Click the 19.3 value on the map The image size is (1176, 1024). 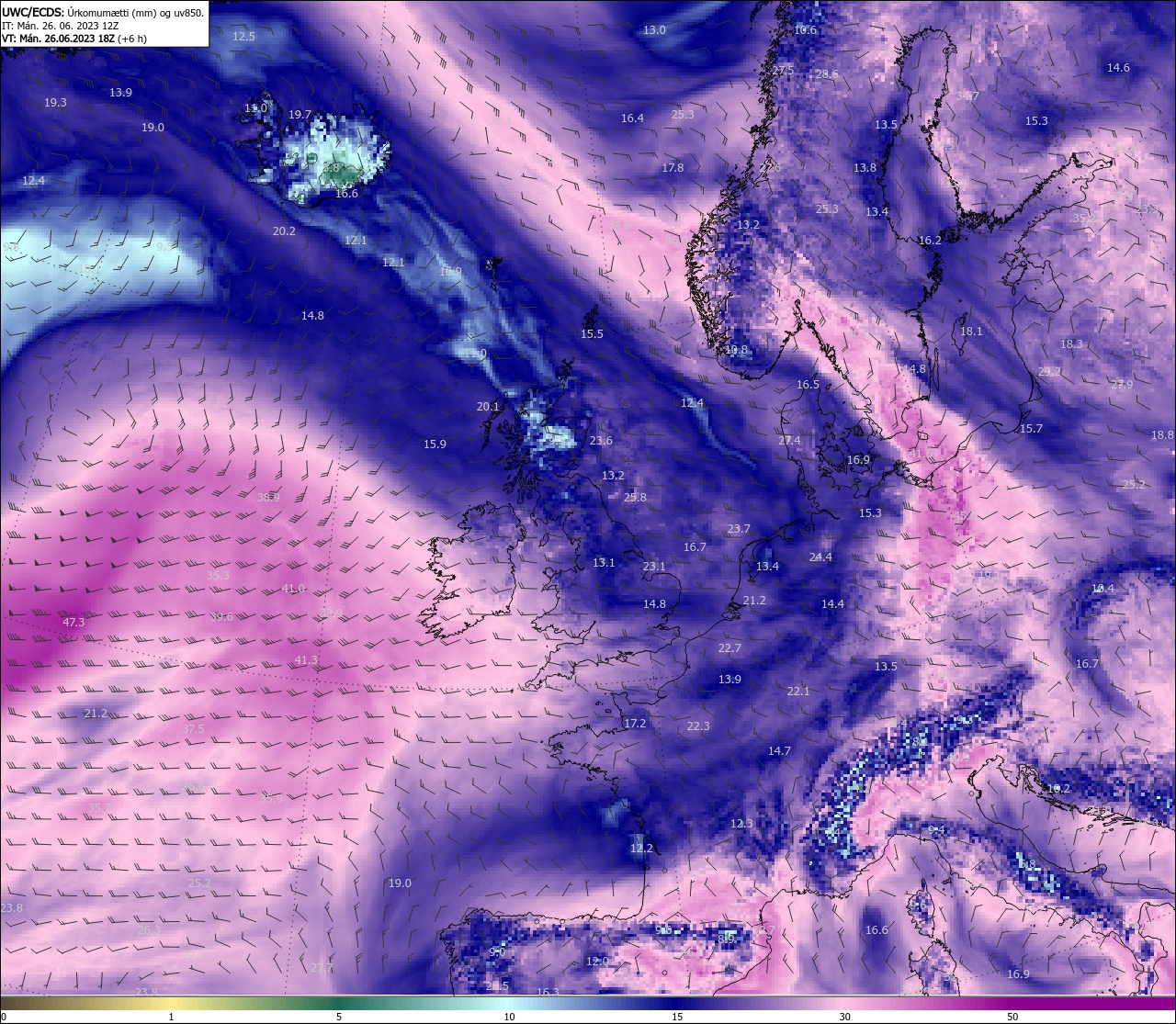click(x=55, y=103)
